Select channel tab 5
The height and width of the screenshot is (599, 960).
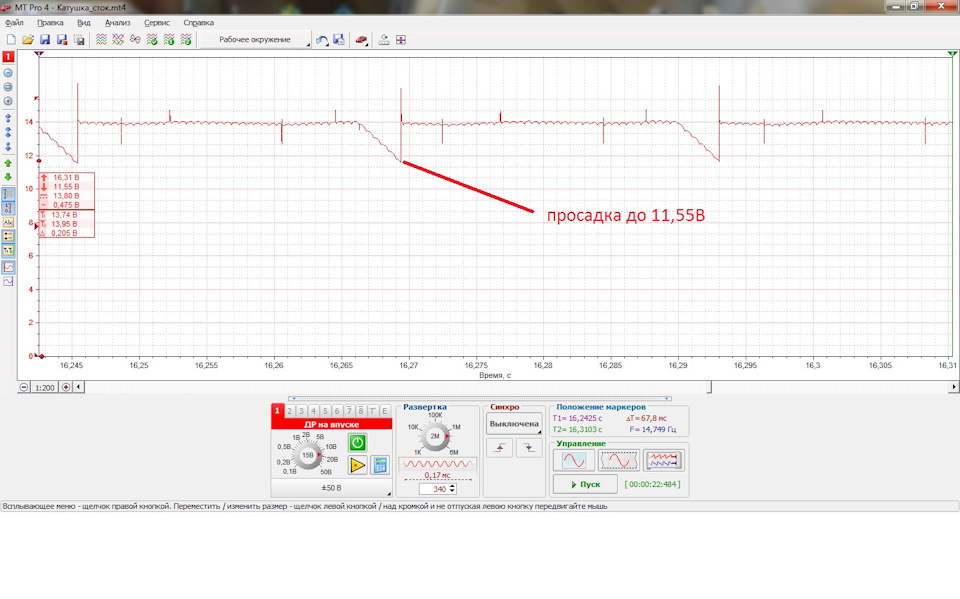(x=325, y=411)
